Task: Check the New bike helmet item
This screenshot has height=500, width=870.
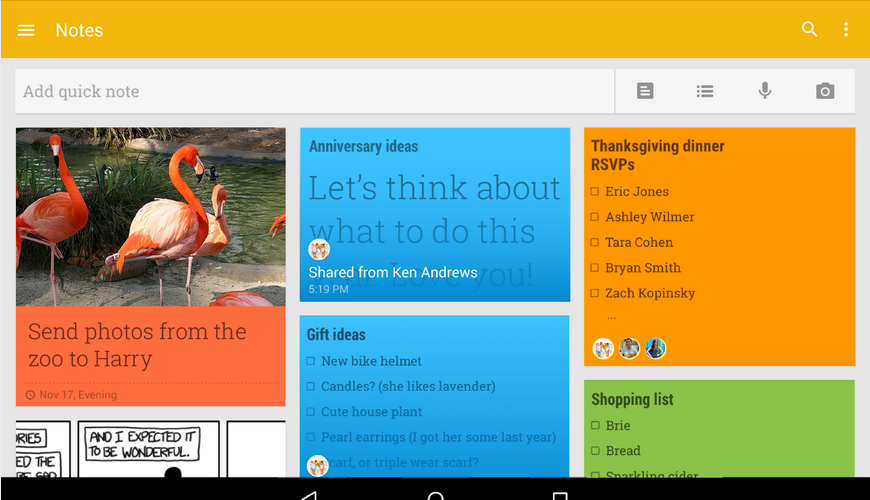Action: coord(311,361)
